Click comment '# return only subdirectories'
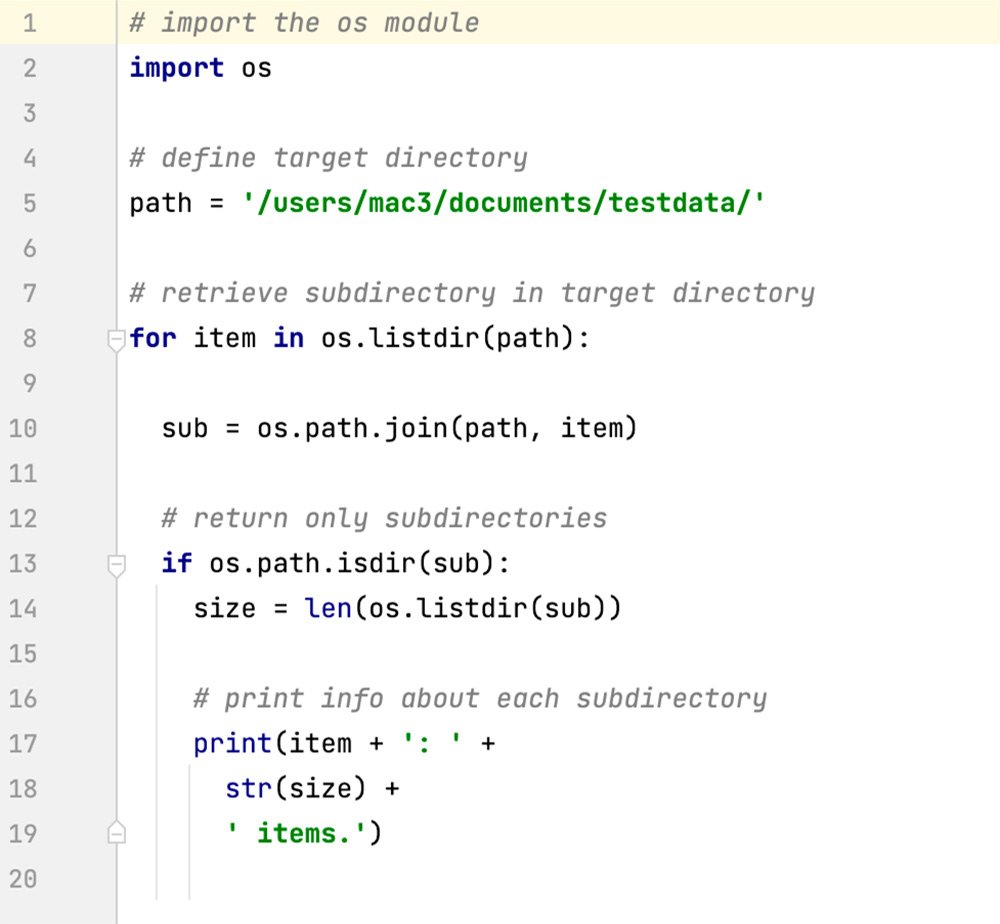Screen dimensions: 1000x924 point(384,518)
